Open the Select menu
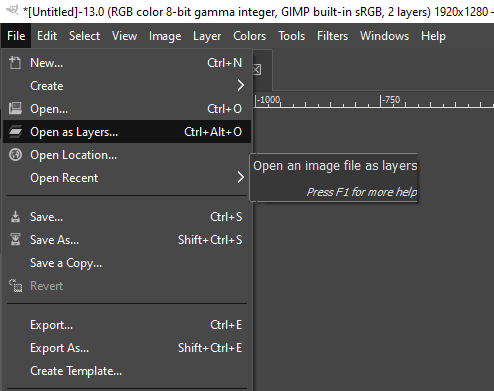494x391 pixels. click(84, 36)
